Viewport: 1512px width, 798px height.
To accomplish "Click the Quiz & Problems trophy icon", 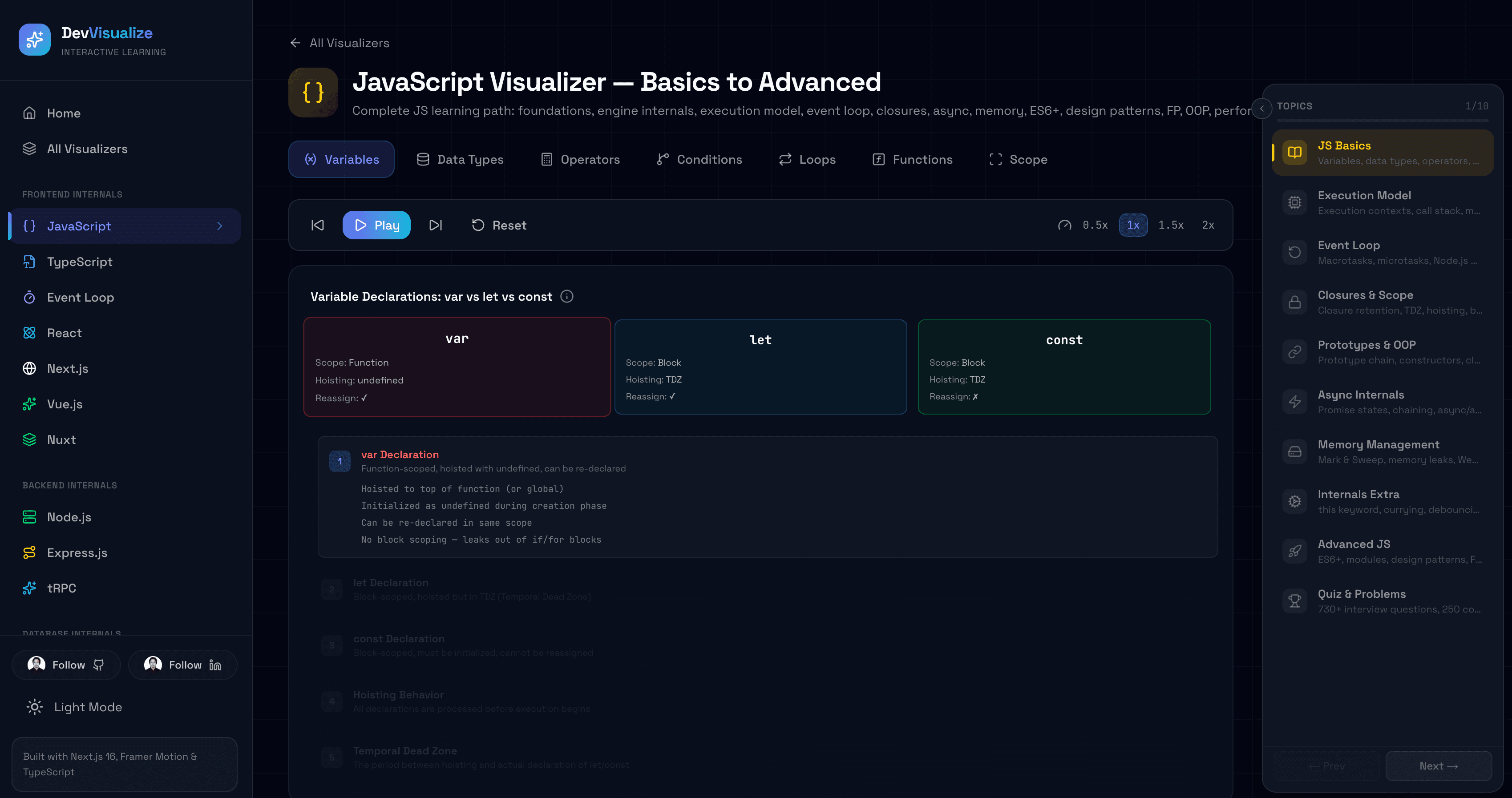I will tap(1295, 601).
